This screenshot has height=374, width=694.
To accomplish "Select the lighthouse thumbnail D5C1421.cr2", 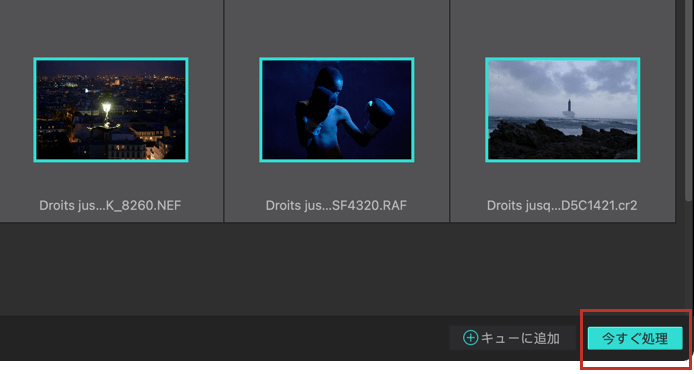I will coord(563,110).
